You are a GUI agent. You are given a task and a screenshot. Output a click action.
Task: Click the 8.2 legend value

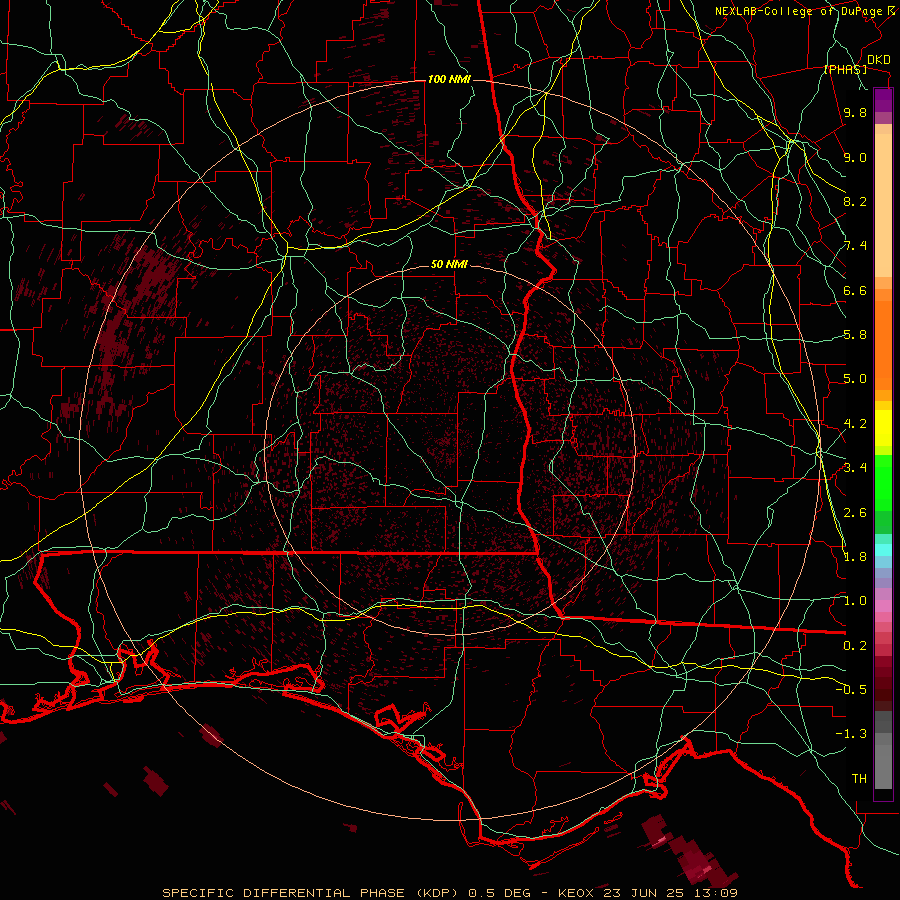tap(855, 201)
